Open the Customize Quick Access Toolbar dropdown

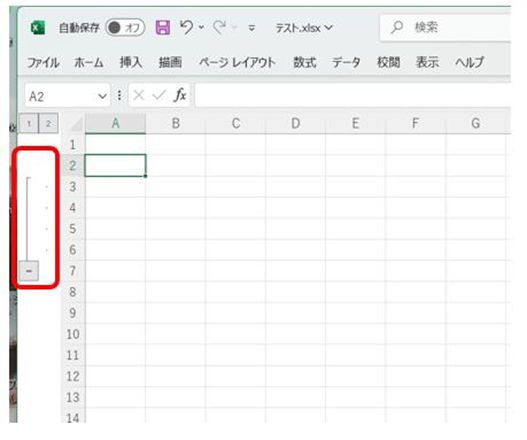pos(251,28)
